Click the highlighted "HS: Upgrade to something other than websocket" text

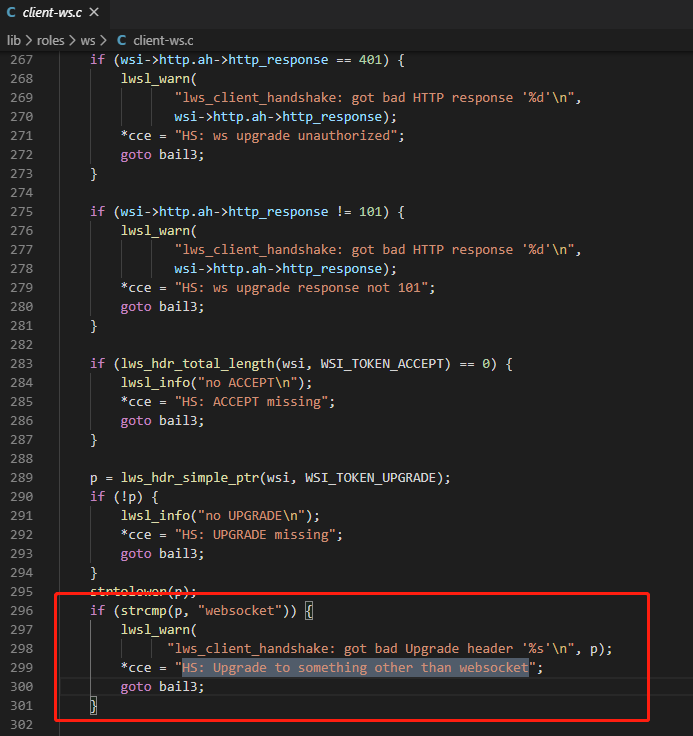click(355, 667)
